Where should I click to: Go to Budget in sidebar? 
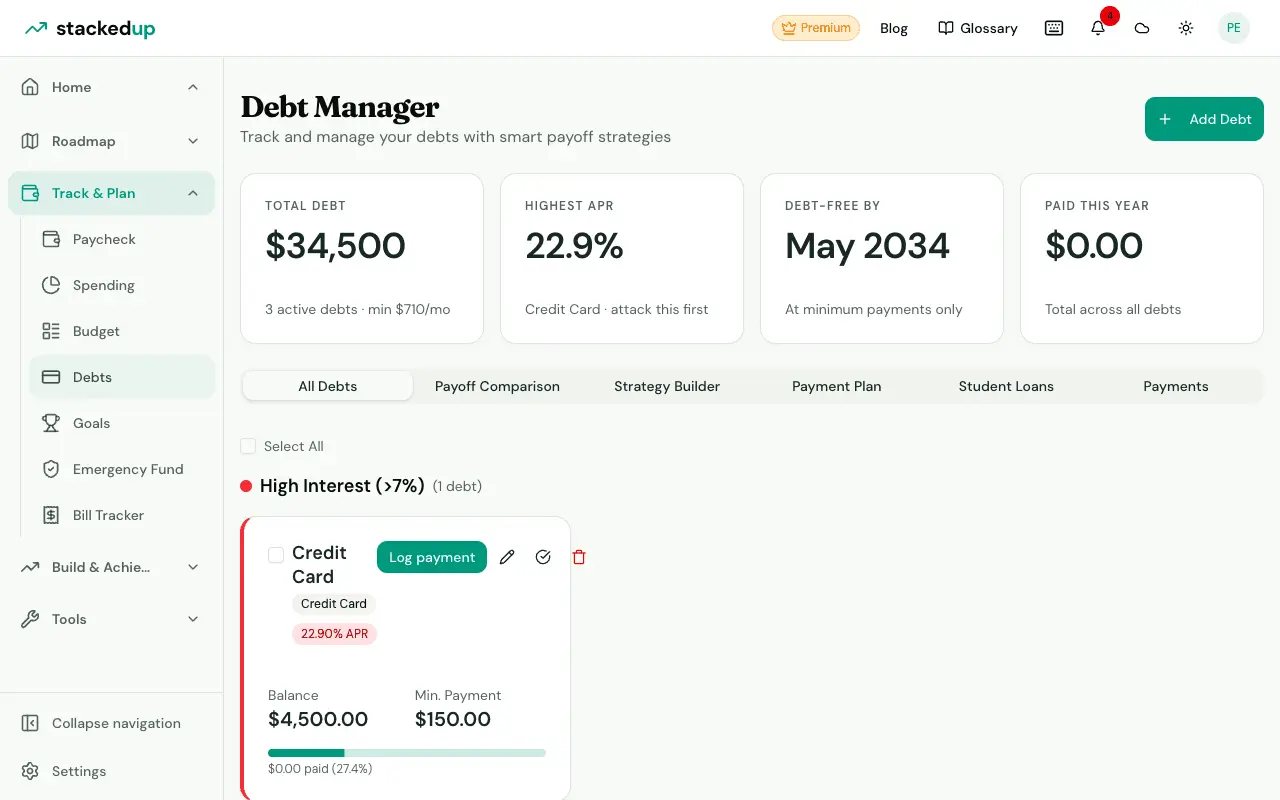coord(122,331)
